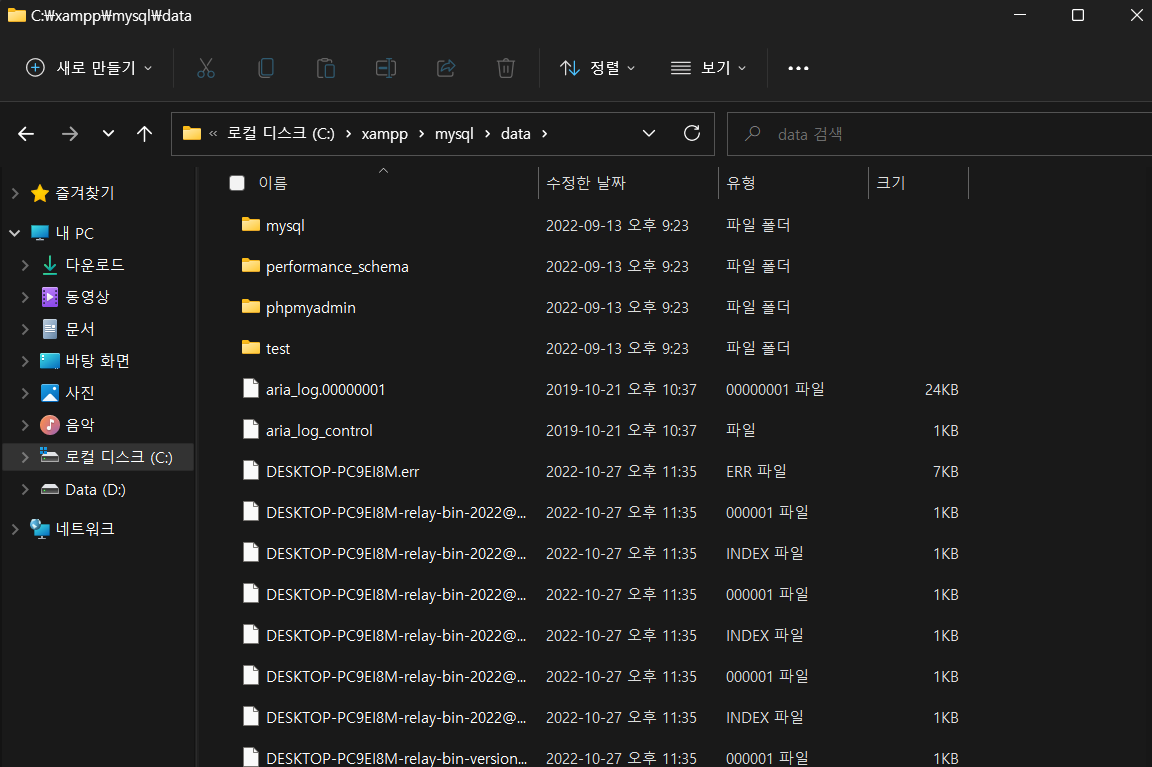The image size is (1152, 767).
Task: Click the Paste clipboard icon
Action: [325, 68]
